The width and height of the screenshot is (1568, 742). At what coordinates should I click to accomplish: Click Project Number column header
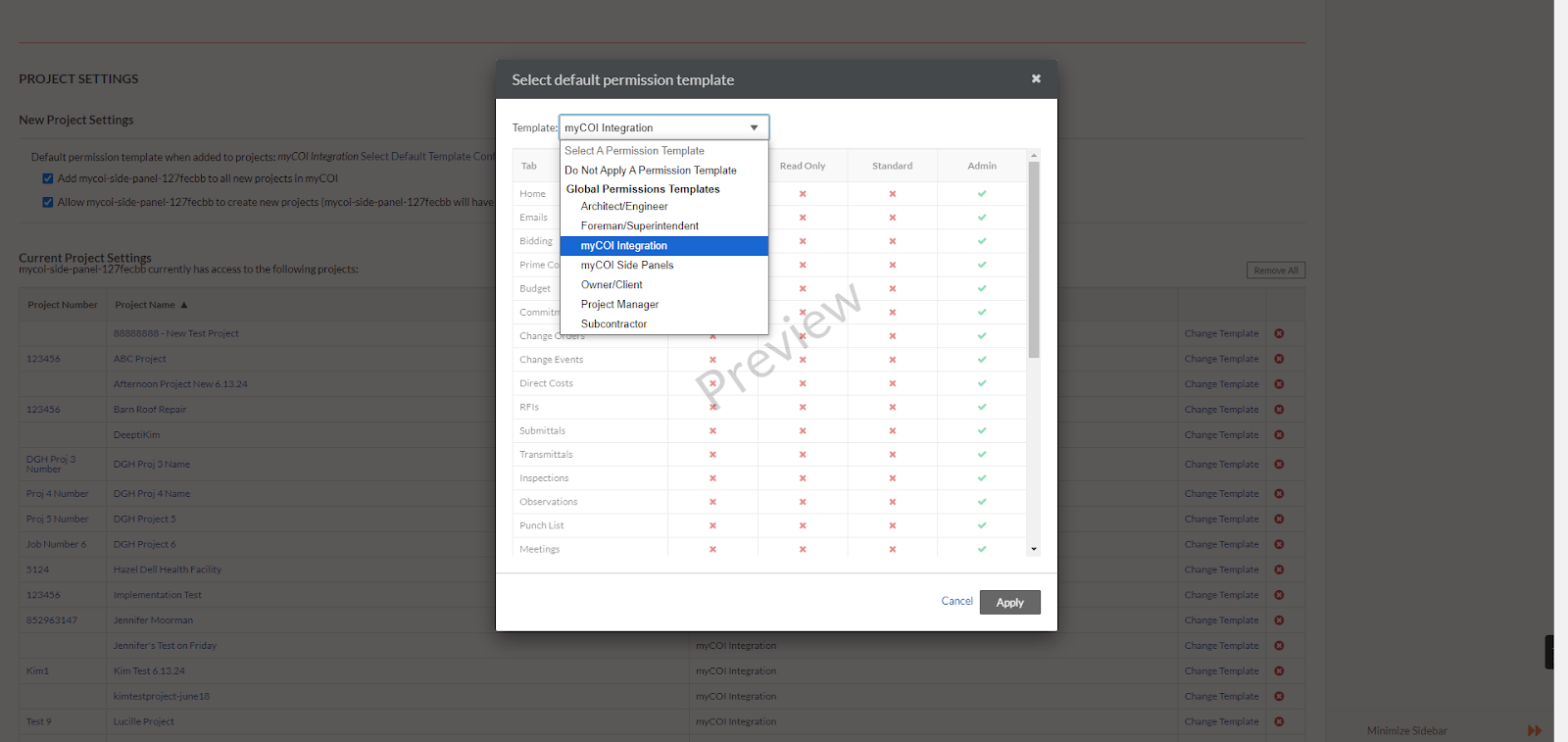(x=62, y=305)
